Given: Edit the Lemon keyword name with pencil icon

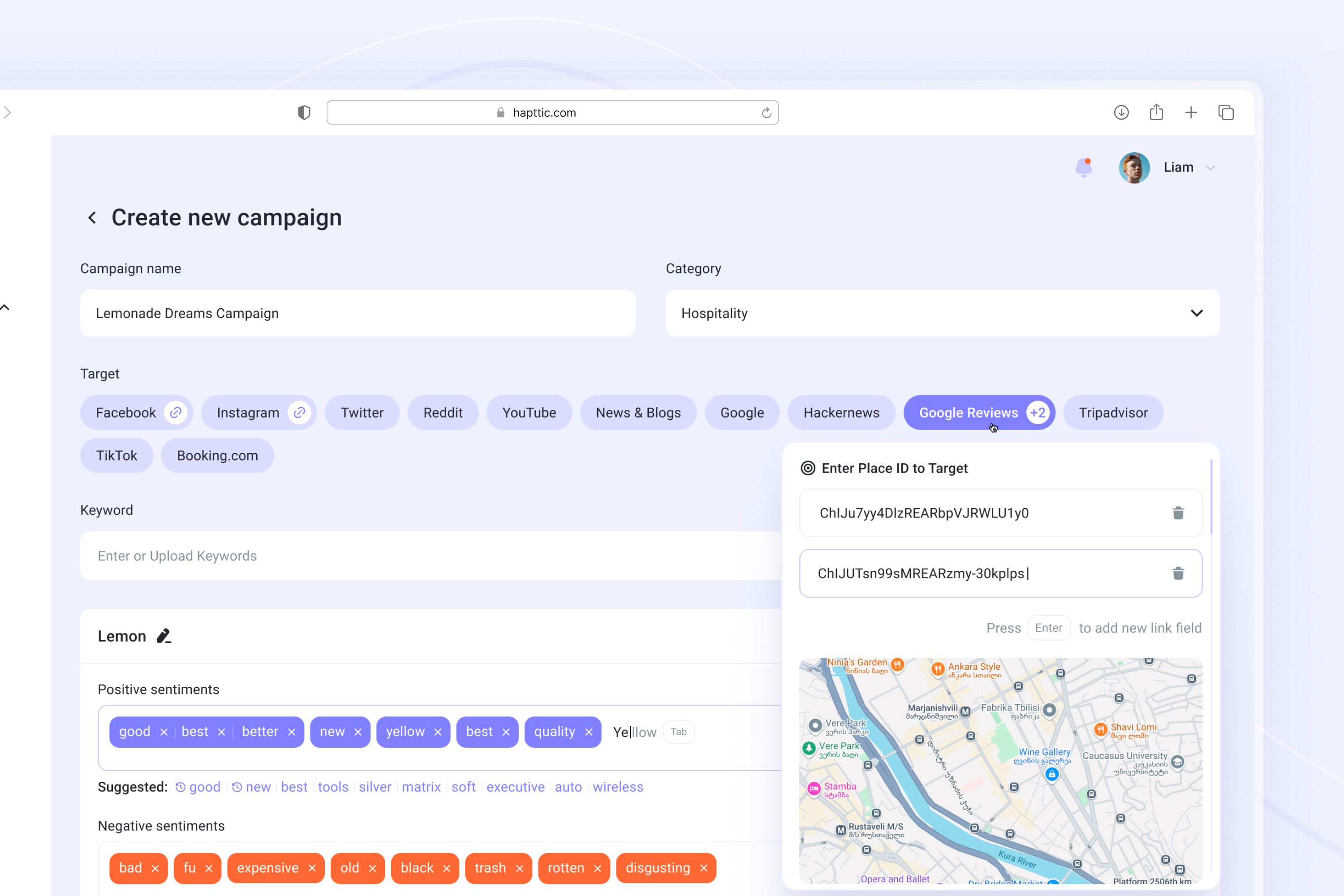Looking at the screenshot, I should coord(164,636).
